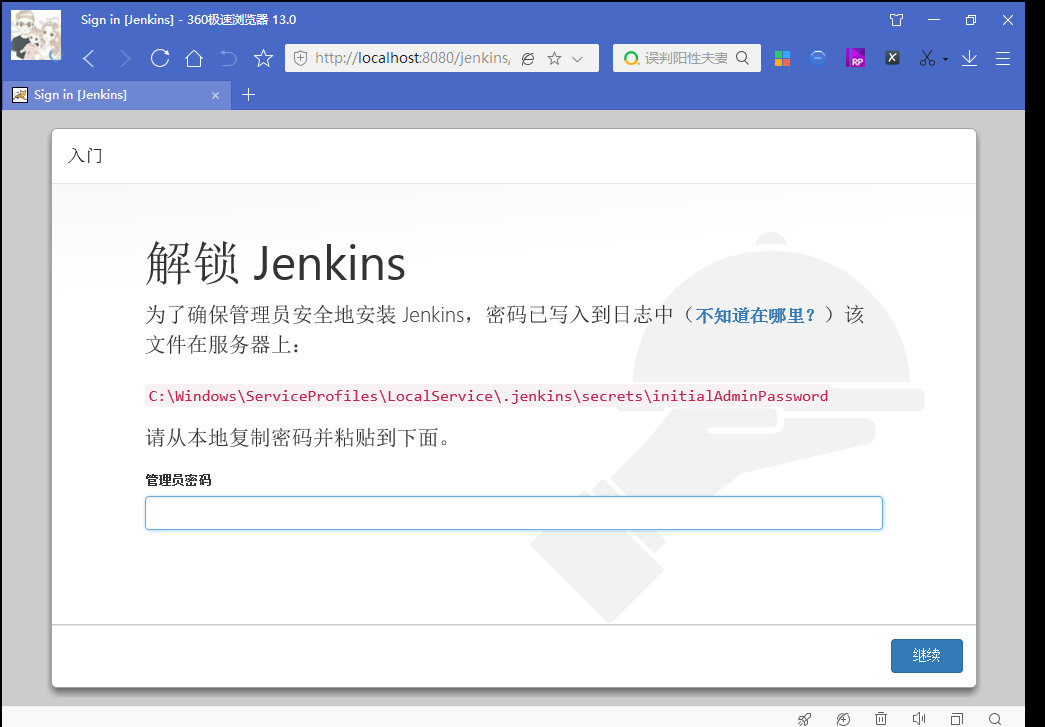1045x727 pixels.
Task: Open the browser hamburger menu
Action: (x=1003, y=59)
